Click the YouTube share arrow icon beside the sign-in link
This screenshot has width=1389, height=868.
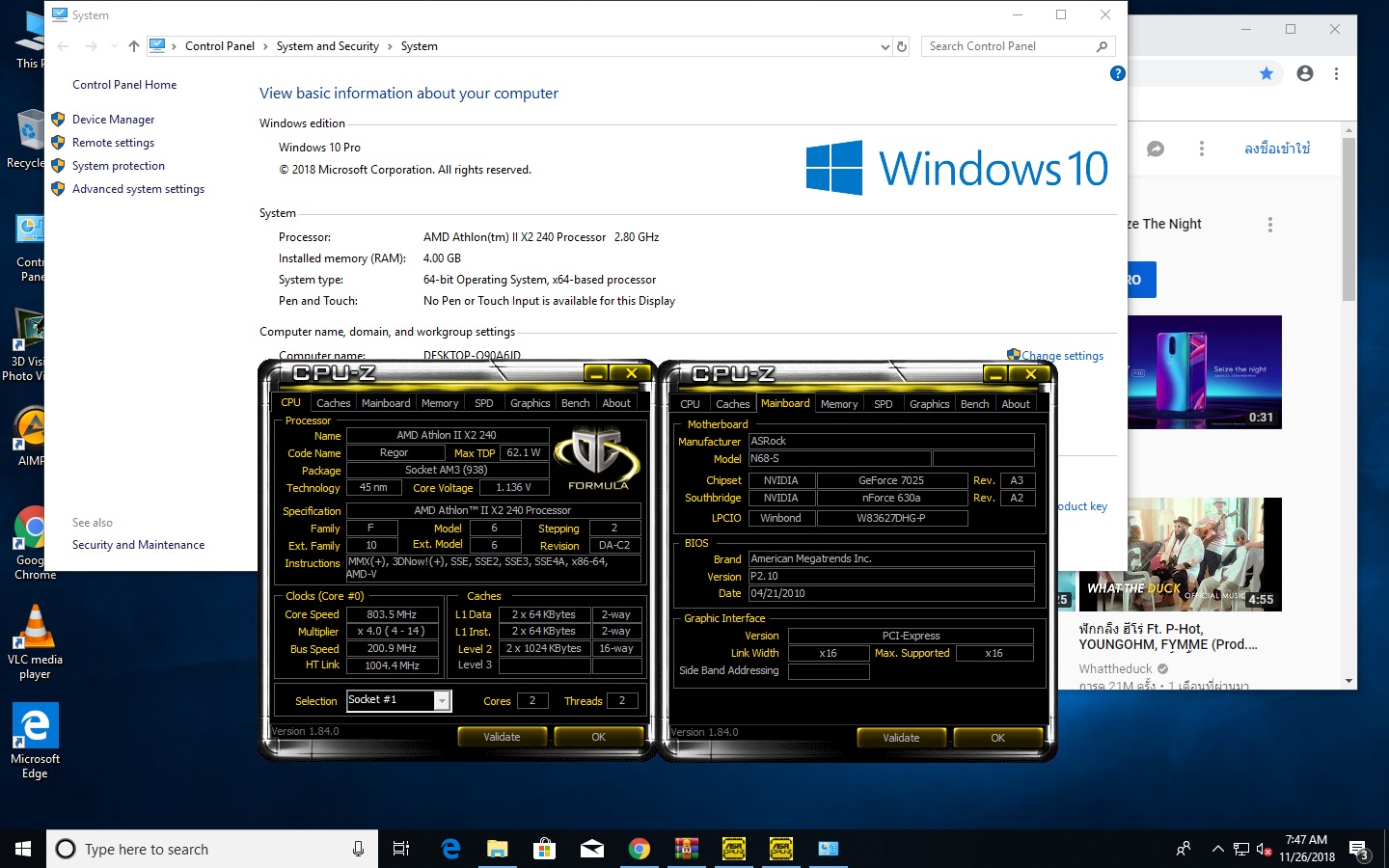click(x=1156, y=149)
